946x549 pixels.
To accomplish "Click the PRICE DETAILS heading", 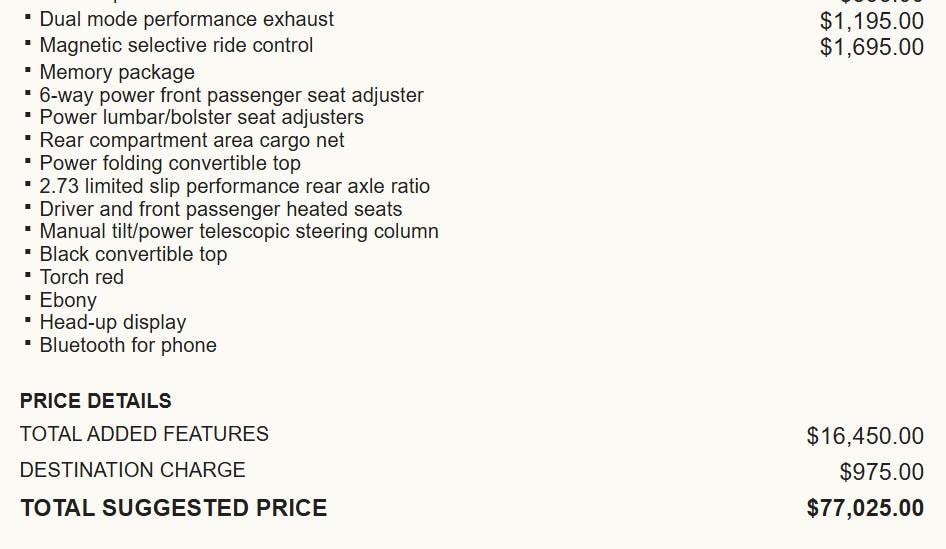I will [96, 401].
